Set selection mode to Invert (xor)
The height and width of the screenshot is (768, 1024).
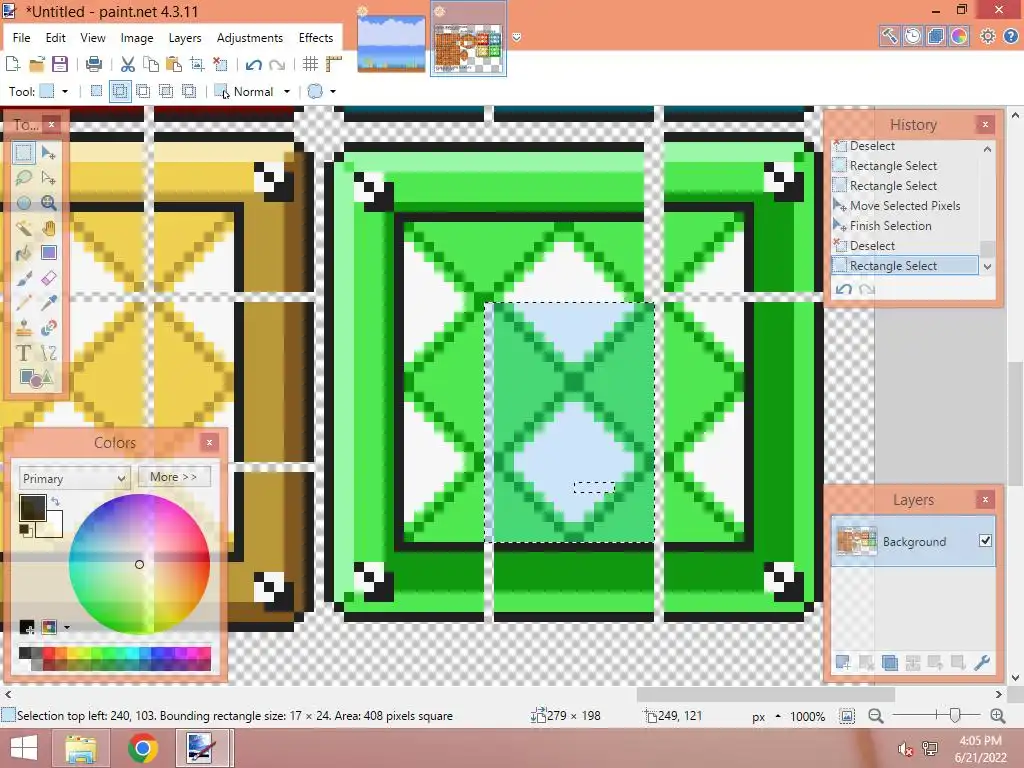point(189,91)
